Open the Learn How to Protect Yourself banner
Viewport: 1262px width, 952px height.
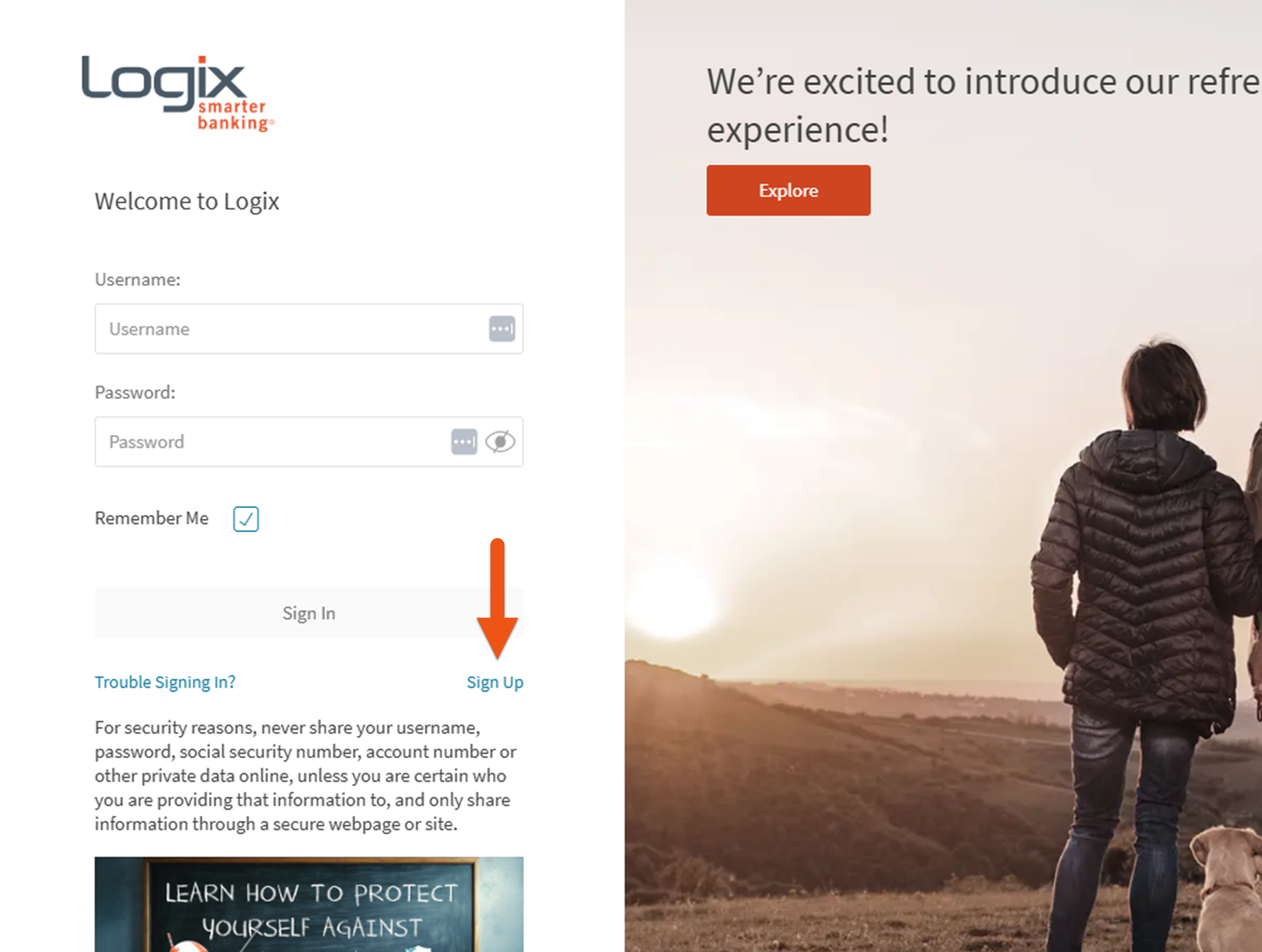point(309,904)
